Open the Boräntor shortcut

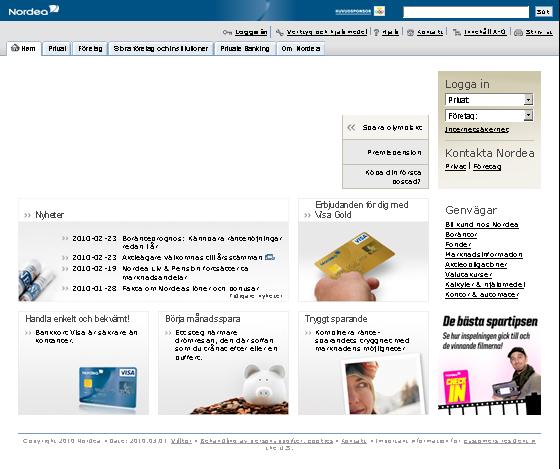(461, 234)
